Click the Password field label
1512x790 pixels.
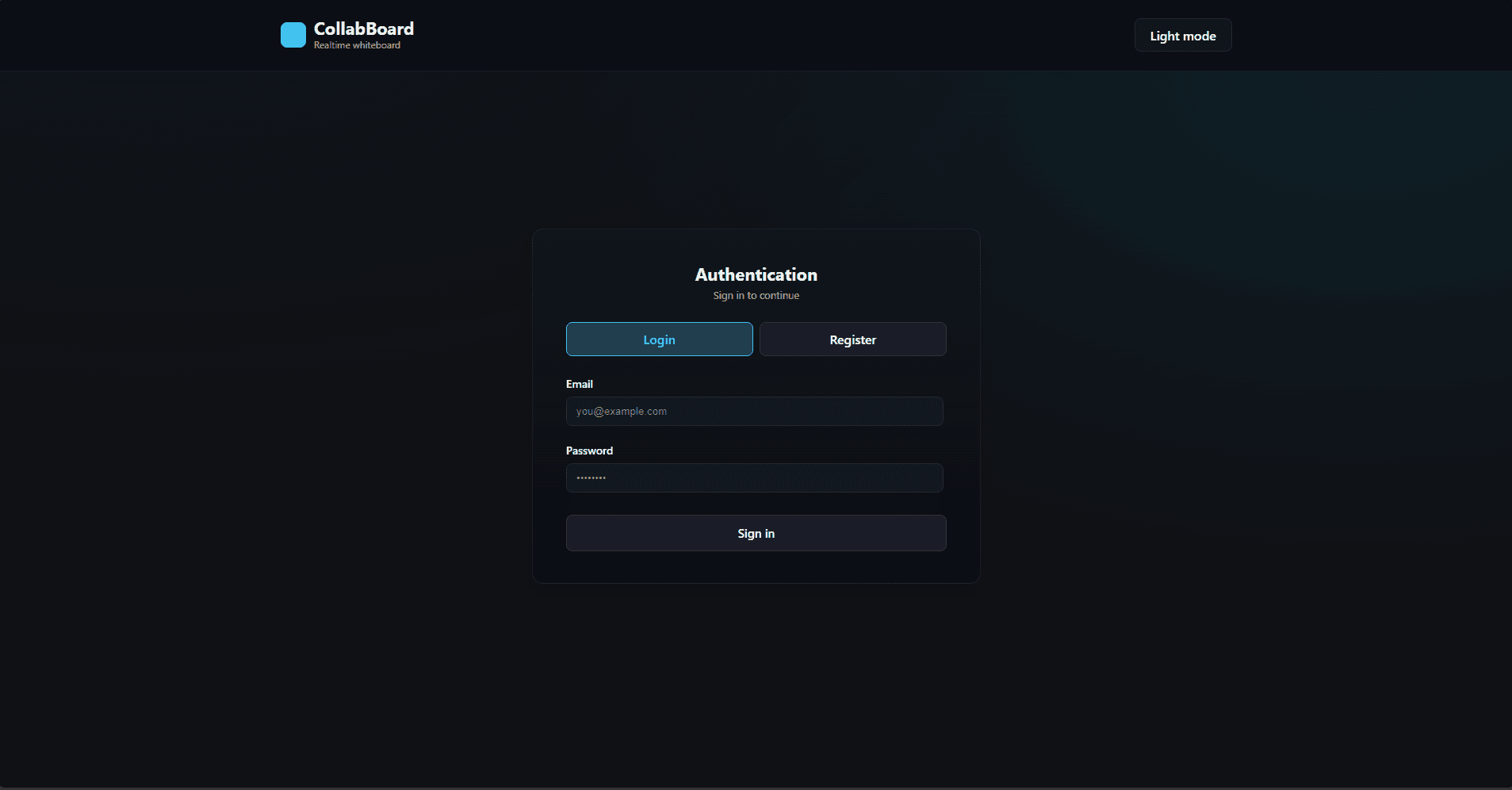click(x=590, y=451)
